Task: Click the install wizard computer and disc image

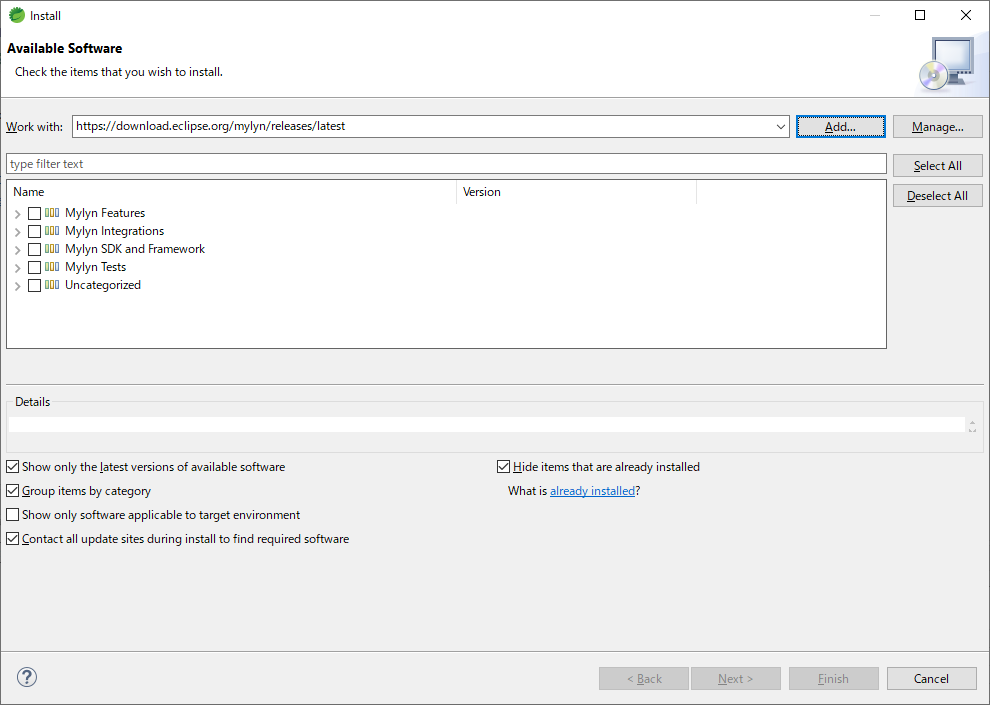Action: pos(946,64)
